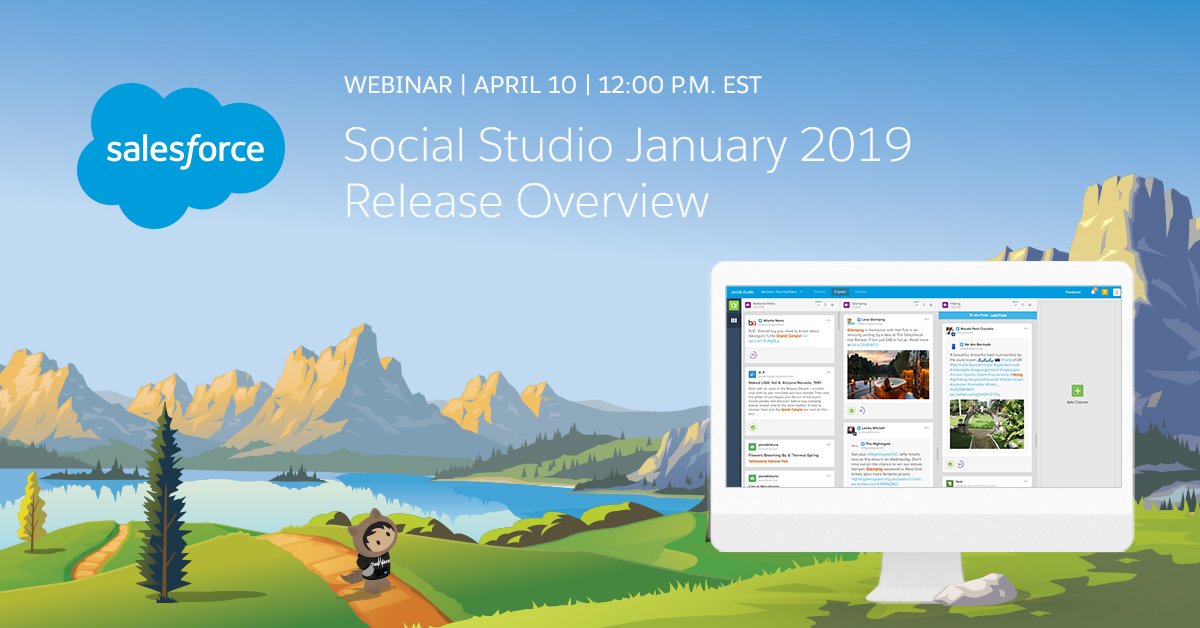Image resolution: width=1200 pixels, height=628 pixels.
Task: Click the first header icon of National Parks column
Action: click(818, 304)
